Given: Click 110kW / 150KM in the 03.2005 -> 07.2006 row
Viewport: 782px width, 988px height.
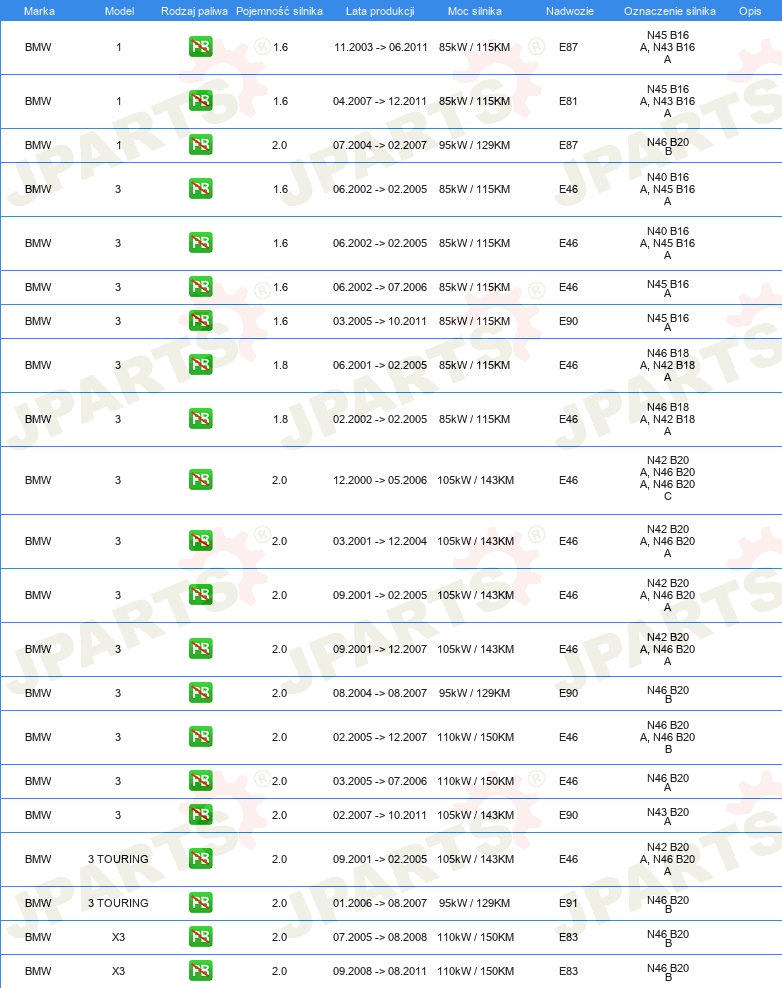Looking at the screenshot, I should tap(476, 782).
